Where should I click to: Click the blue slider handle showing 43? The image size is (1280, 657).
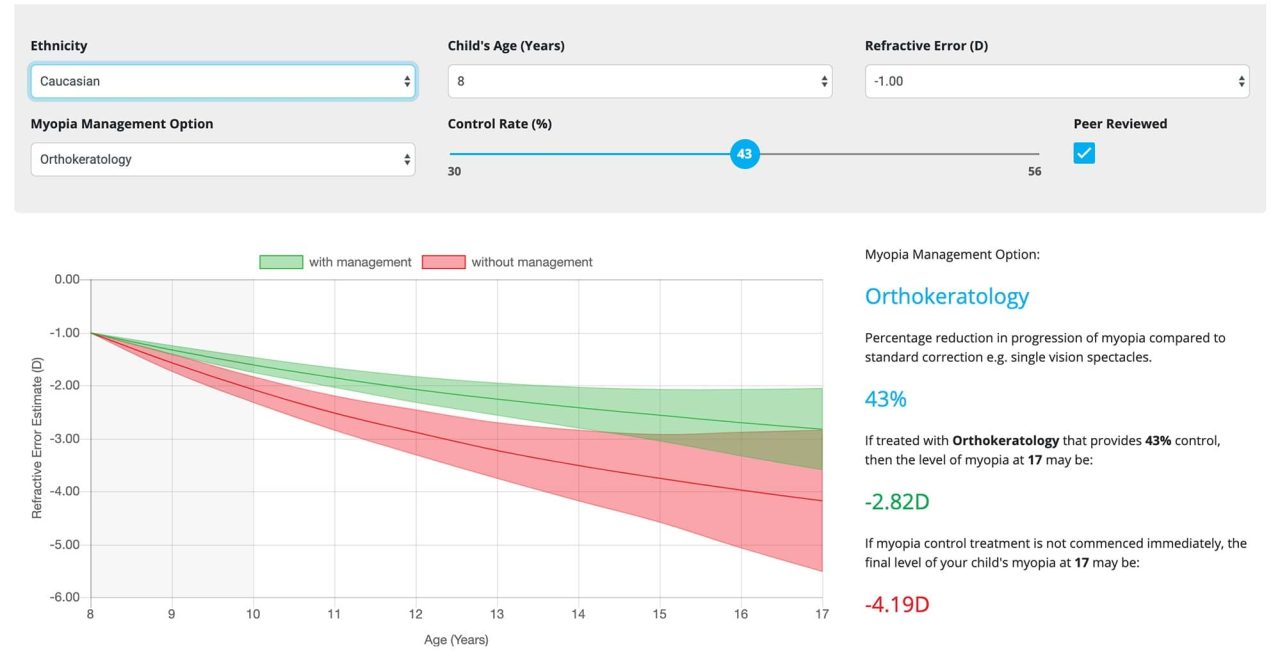(x=744, y=154)
